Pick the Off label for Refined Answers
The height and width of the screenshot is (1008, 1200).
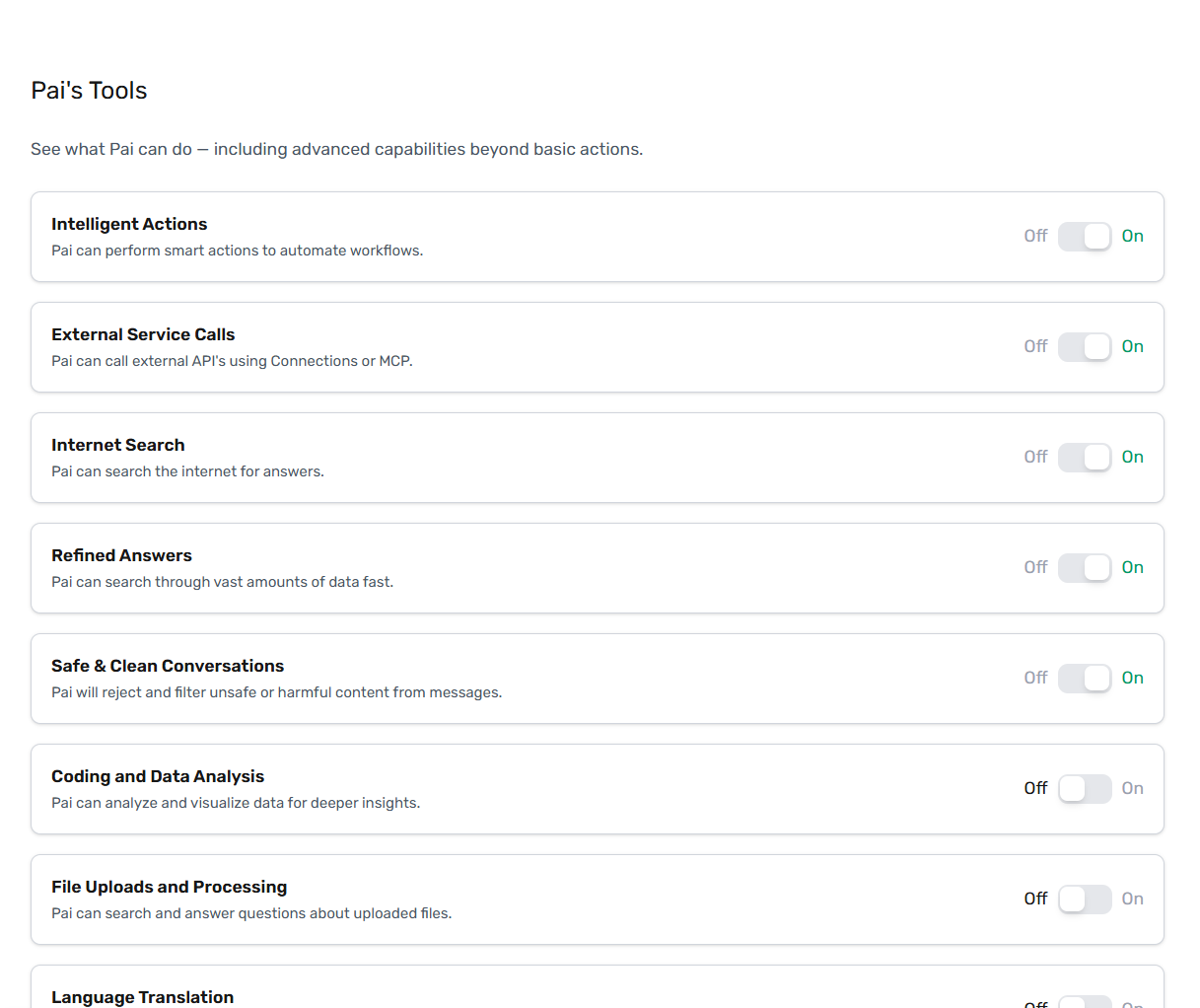(x=1035, y=567)
